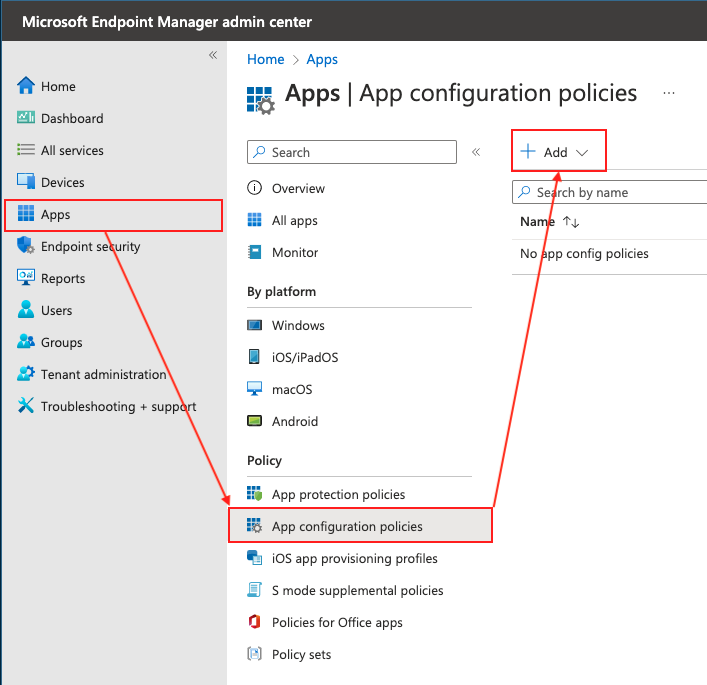This screenshot has width=707, height=685.
Task: Click the Policies for Office apps icon
Action: click(x=254, y=621)
